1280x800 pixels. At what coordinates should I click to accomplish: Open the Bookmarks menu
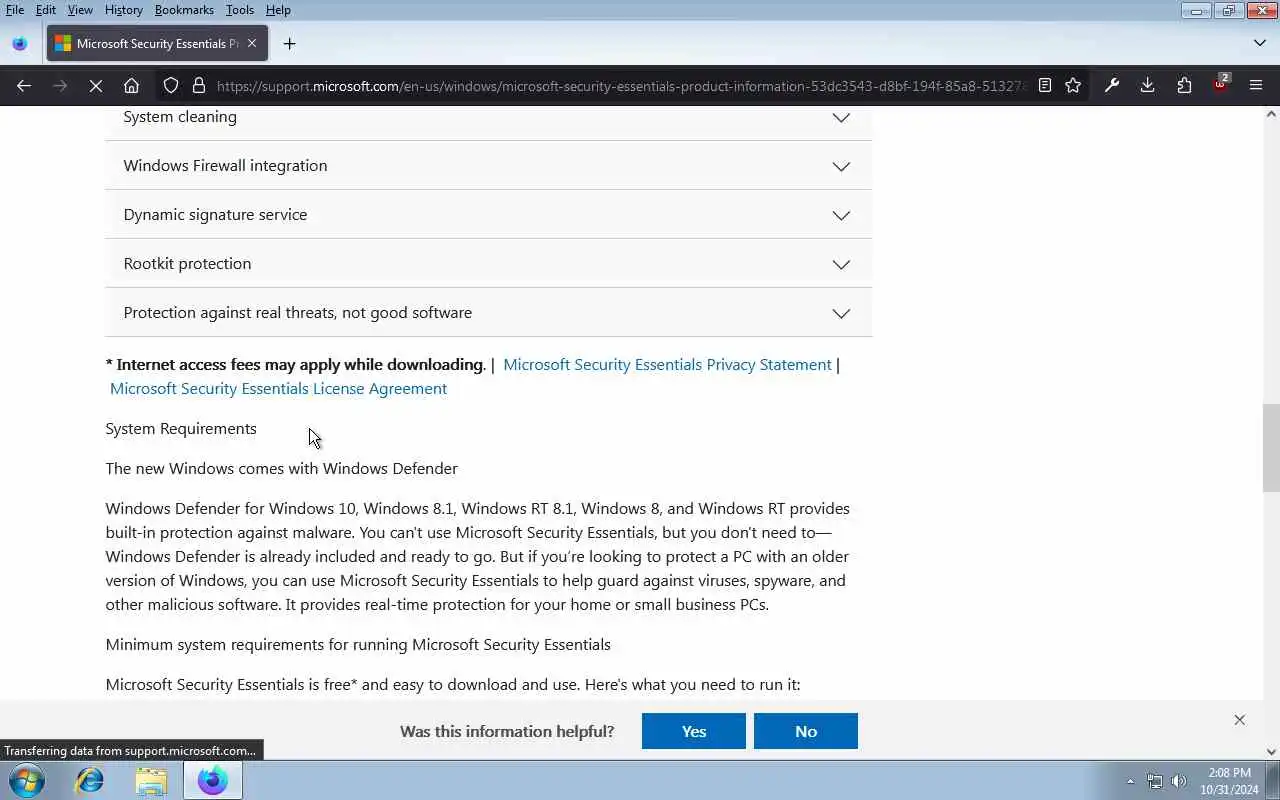click(x=184, y=10)
